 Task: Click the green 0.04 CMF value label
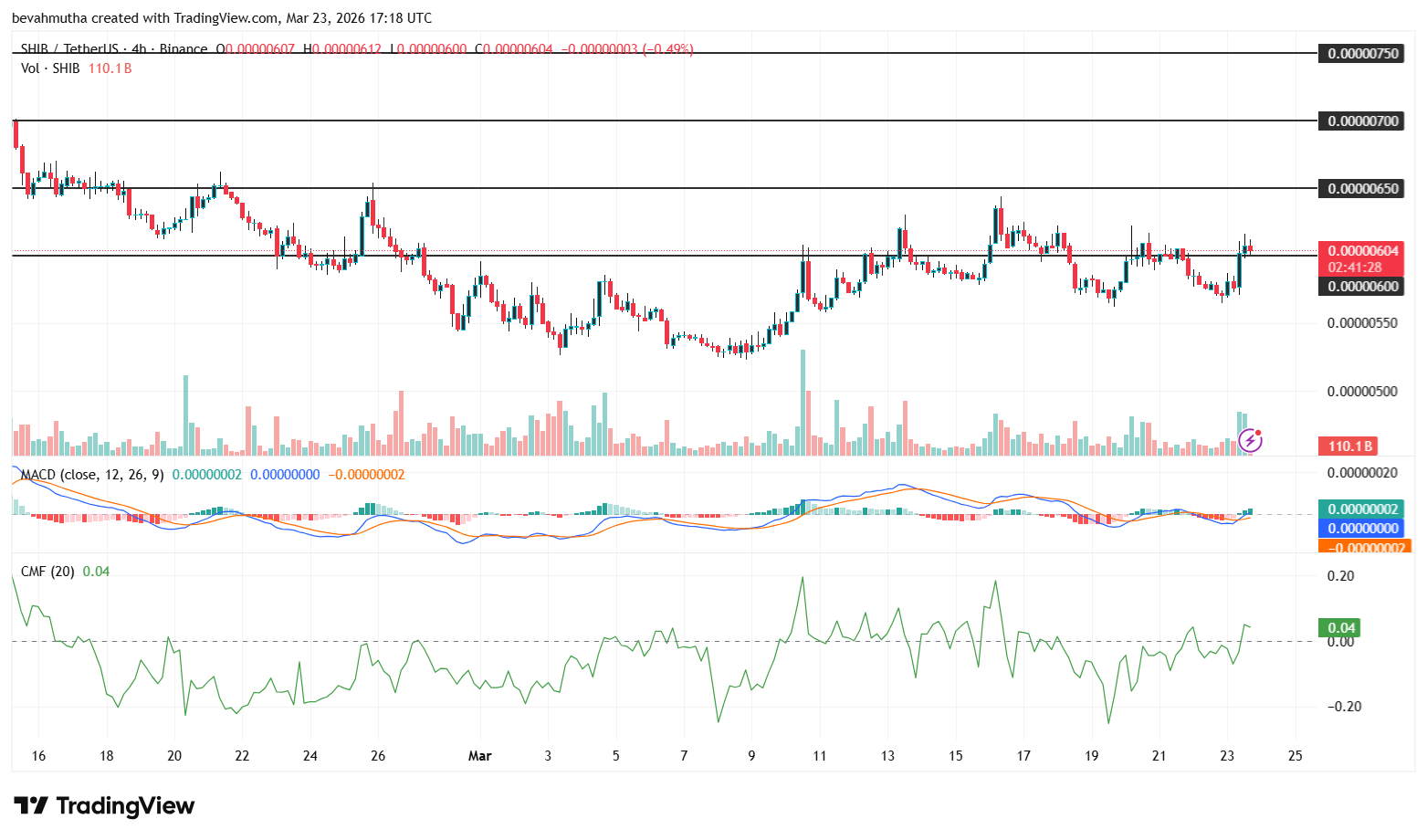click(1338, 627)
